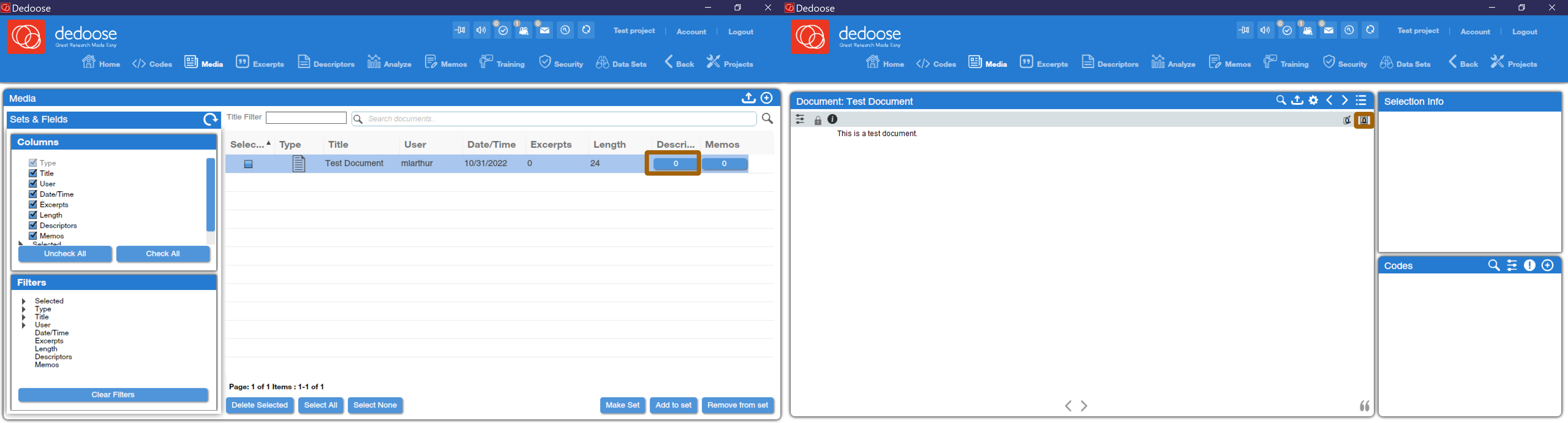Click the Delete Selected button
This screenshot has height=423, width=1568.
coord(260,405)
